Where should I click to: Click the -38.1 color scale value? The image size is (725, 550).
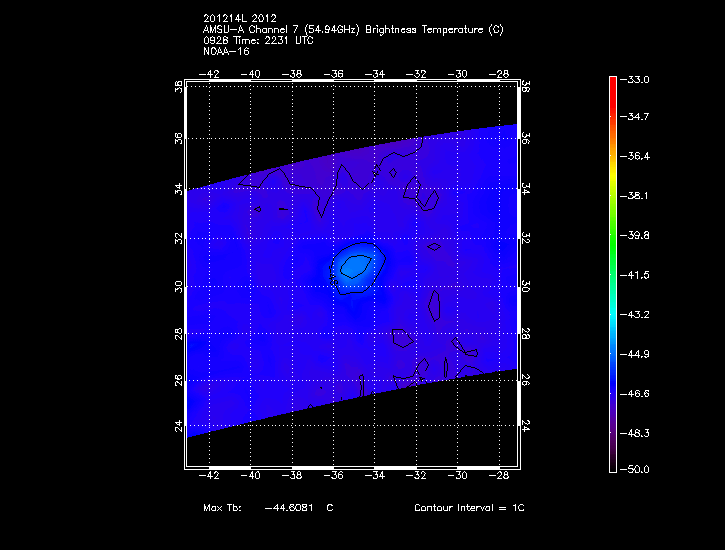point(636,197)
